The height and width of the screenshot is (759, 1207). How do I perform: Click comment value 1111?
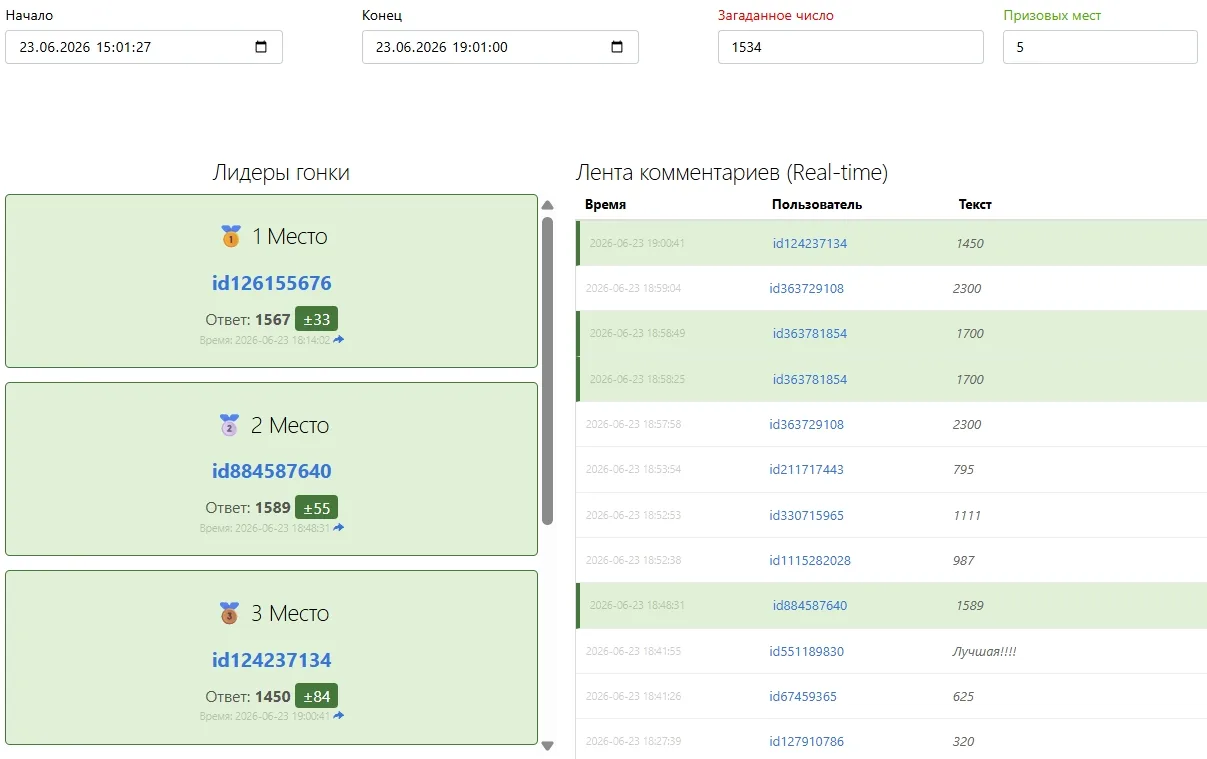[x=967, y=516]
